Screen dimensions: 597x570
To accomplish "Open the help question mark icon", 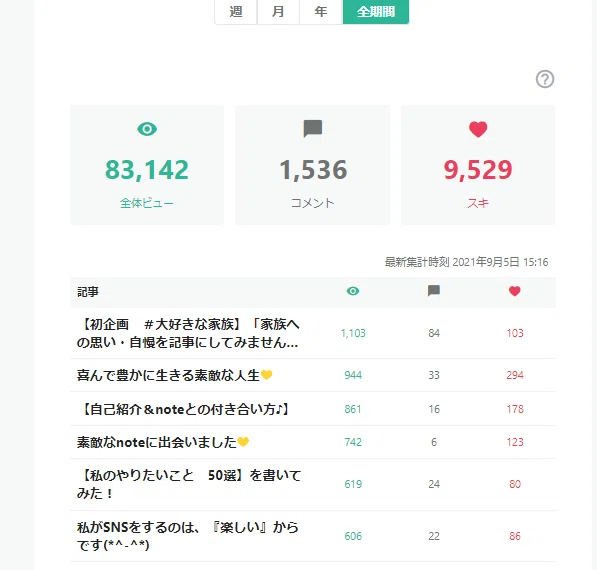I will click(545, 79).
